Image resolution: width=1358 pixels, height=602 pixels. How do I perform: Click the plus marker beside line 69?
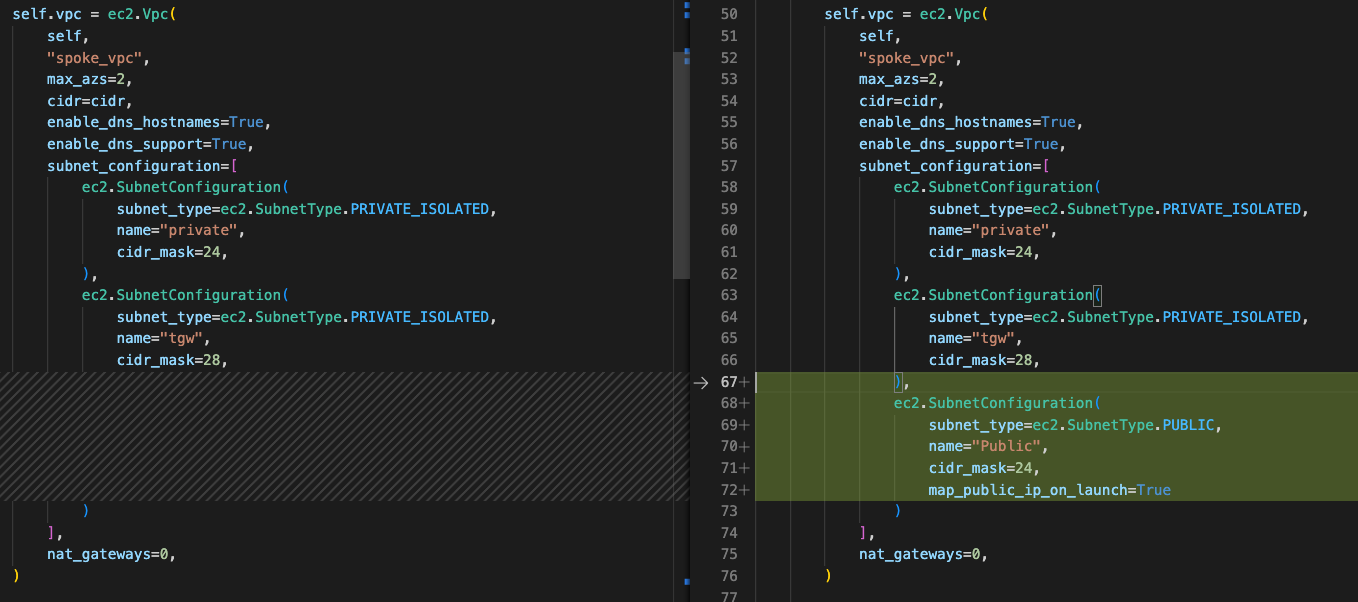(x=744, y=425)
